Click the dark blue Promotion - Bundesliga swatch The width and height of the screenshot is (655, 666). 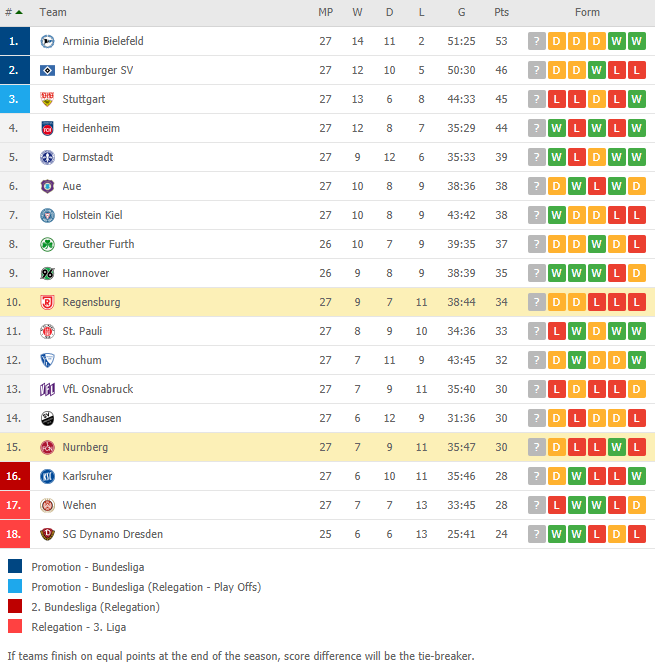15,567
